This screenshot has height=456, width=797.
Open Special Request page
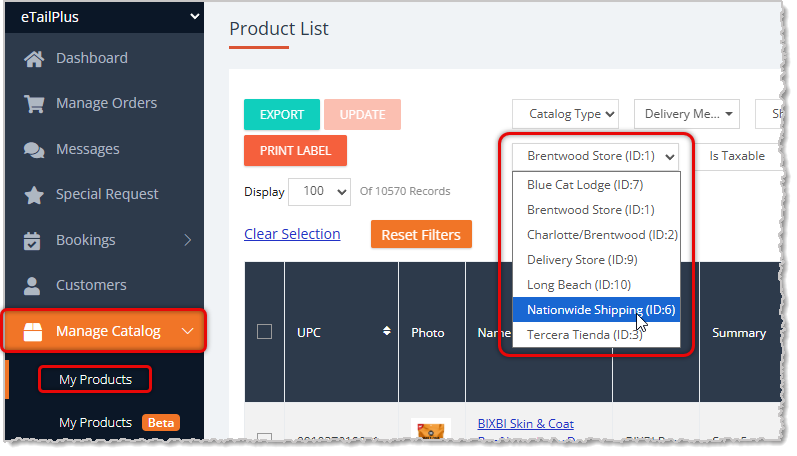click(107, 194)
